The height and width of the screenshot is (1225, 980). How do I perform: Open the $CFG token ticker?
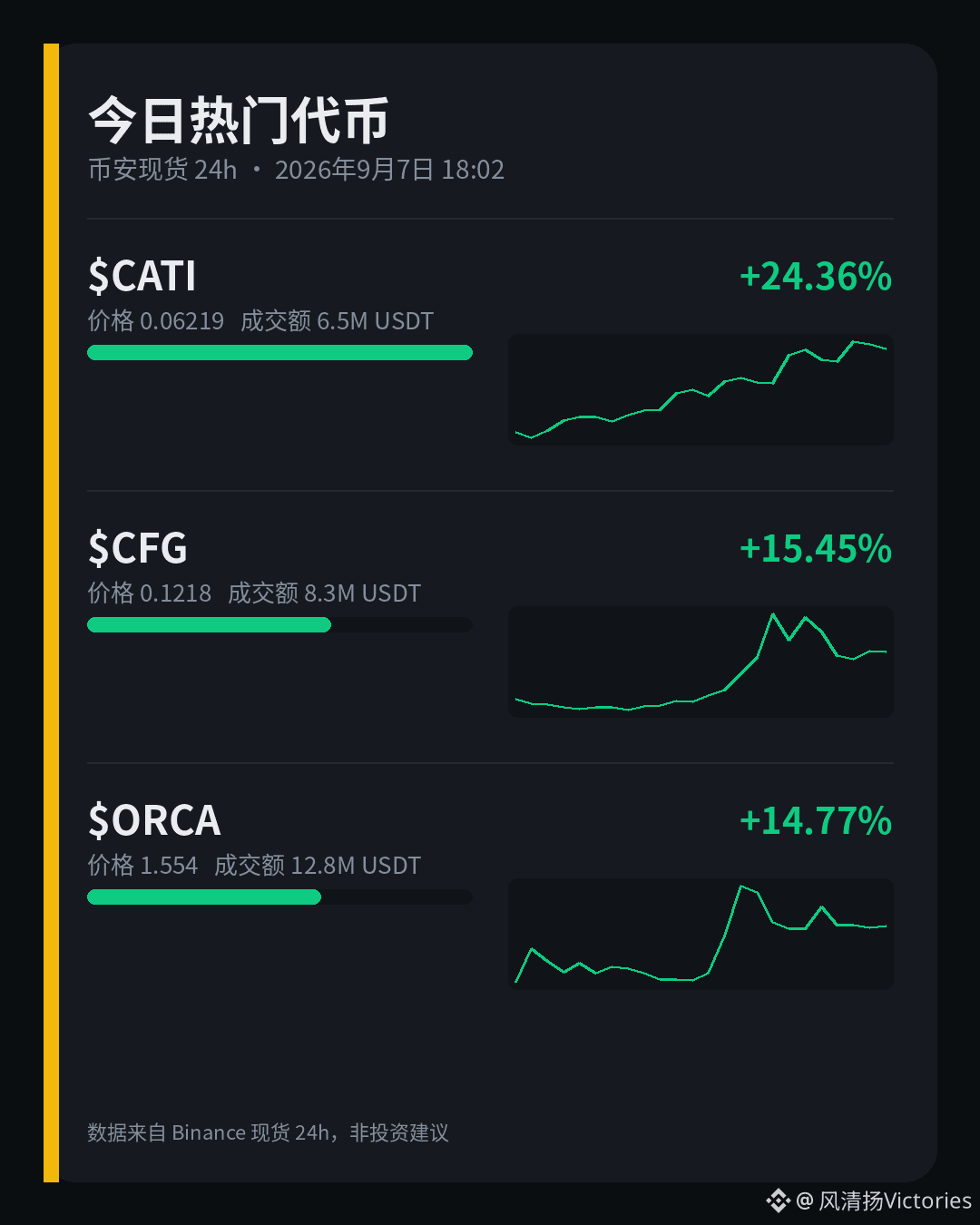click(137, 548)
